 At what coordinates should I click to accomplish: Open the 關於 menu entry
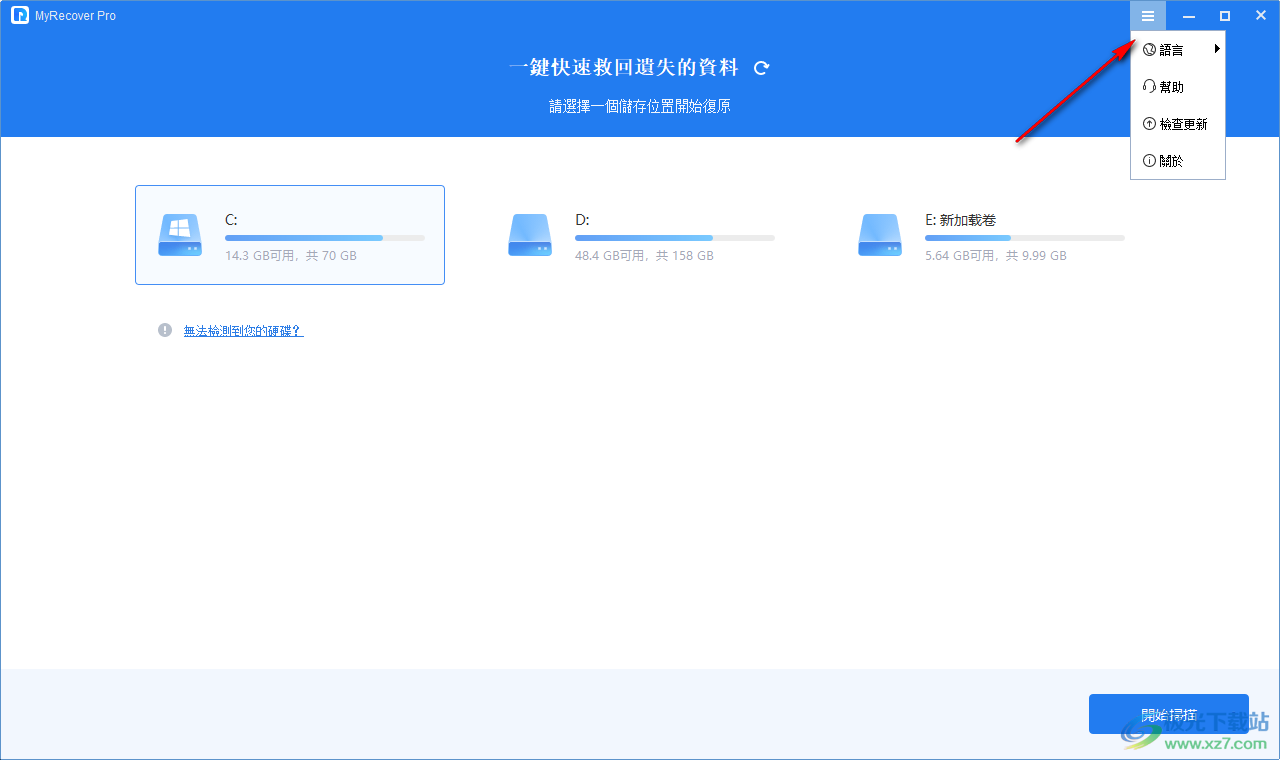[1170, 160]
